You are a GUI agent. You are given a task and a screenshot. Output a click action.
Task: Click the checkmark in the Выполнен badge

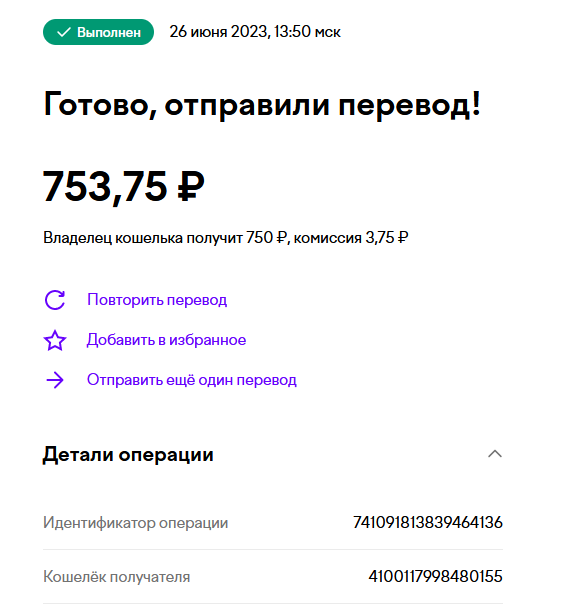coord(64,32)
